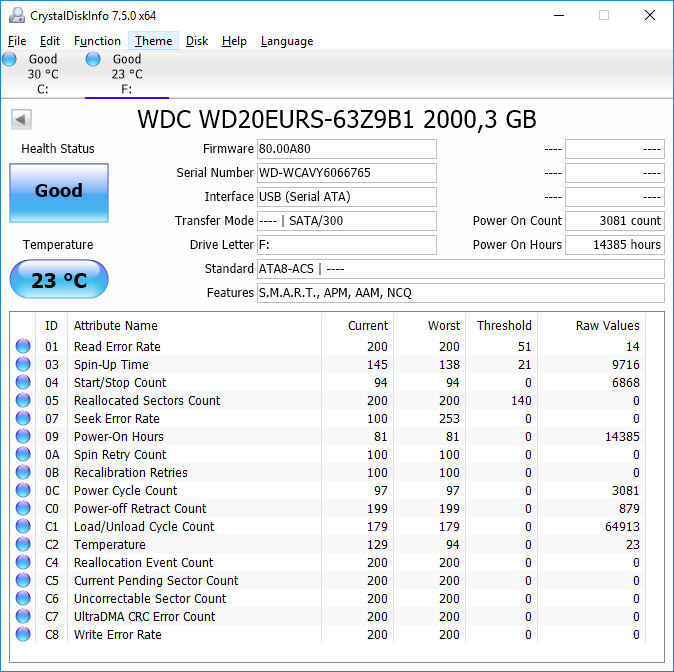The height and width of the screenshot is (672, 674).
Task: Open the Disk menu
Action: 197,41
